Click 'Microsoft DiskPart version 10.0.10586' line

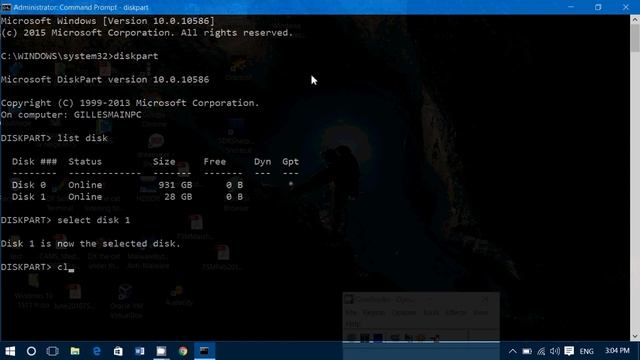[105, 80]
